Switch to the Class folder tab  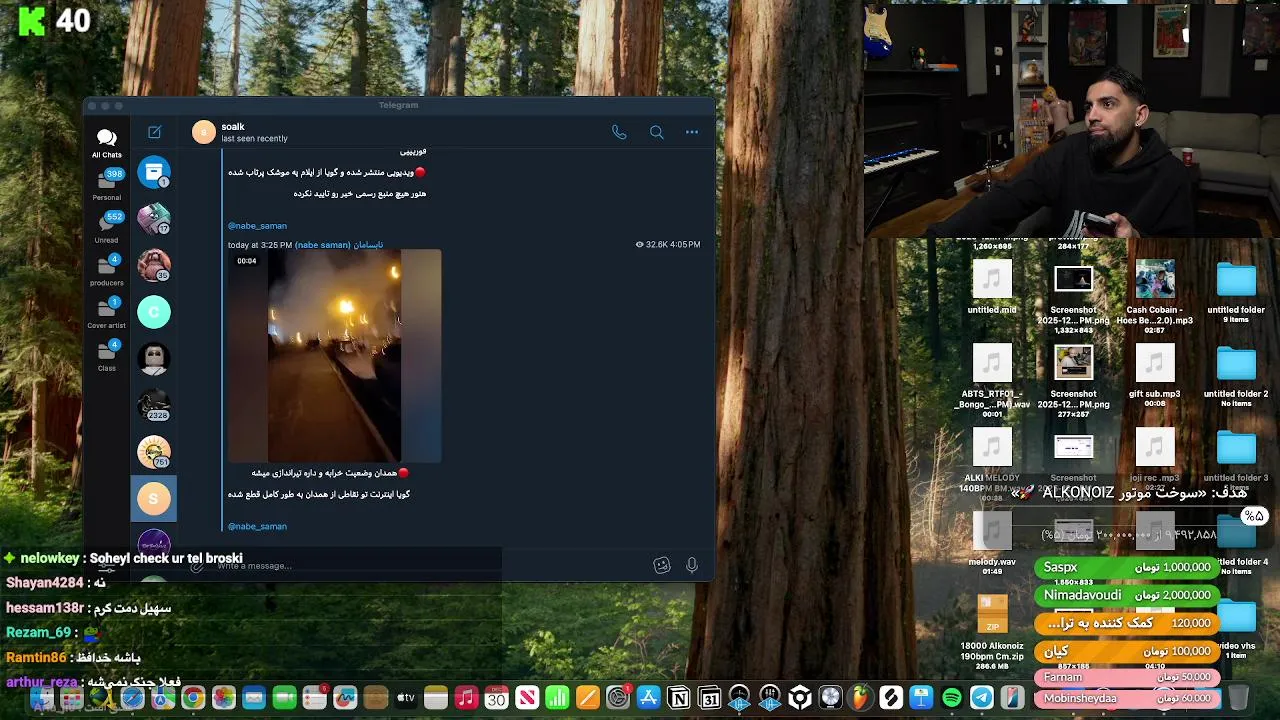pos(107,356)
